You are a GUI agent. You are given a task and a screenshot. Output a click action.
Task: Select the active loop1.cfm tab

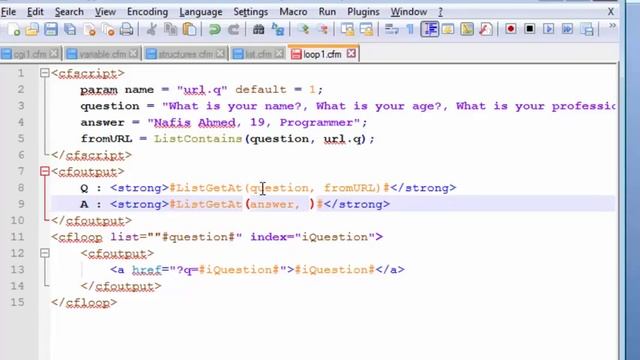point(322,54)
